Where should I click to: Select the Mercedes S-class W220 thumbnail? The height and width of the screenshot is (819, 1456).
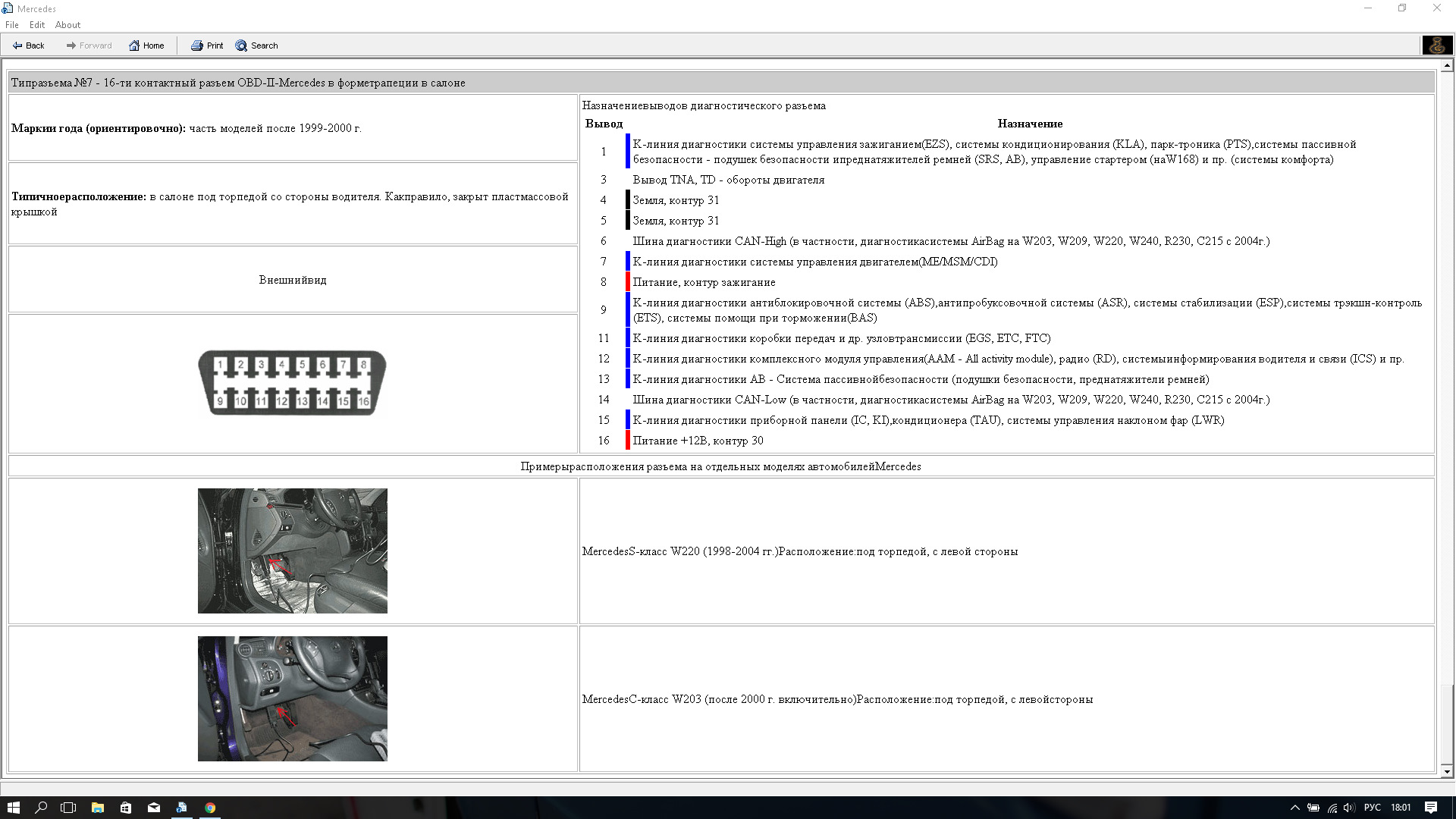pos(293,551)
